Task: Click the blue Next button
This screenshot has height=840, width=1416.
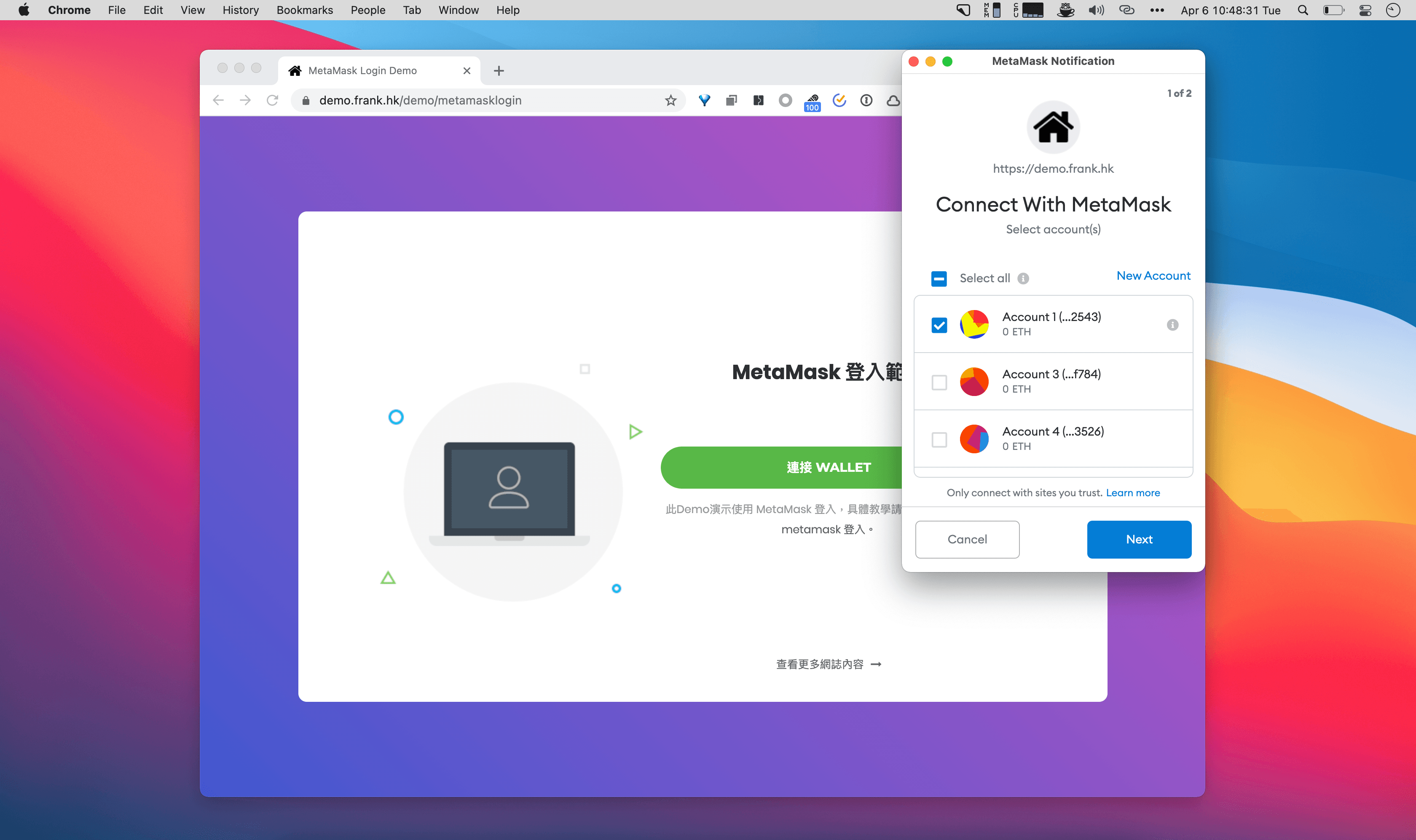Action: coord(1139,540)
